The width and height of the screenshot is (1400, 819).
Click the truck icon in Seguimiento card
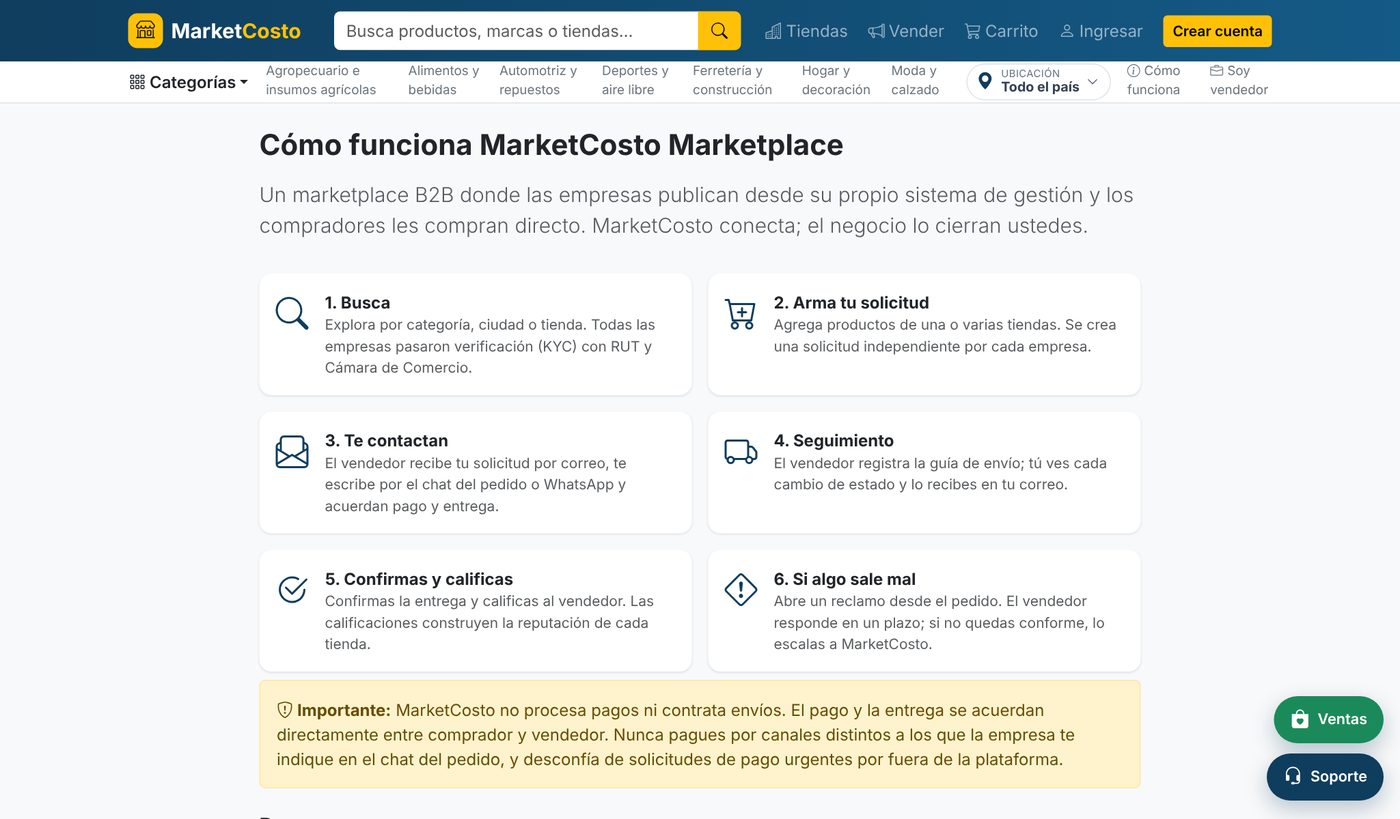(741, 452)
